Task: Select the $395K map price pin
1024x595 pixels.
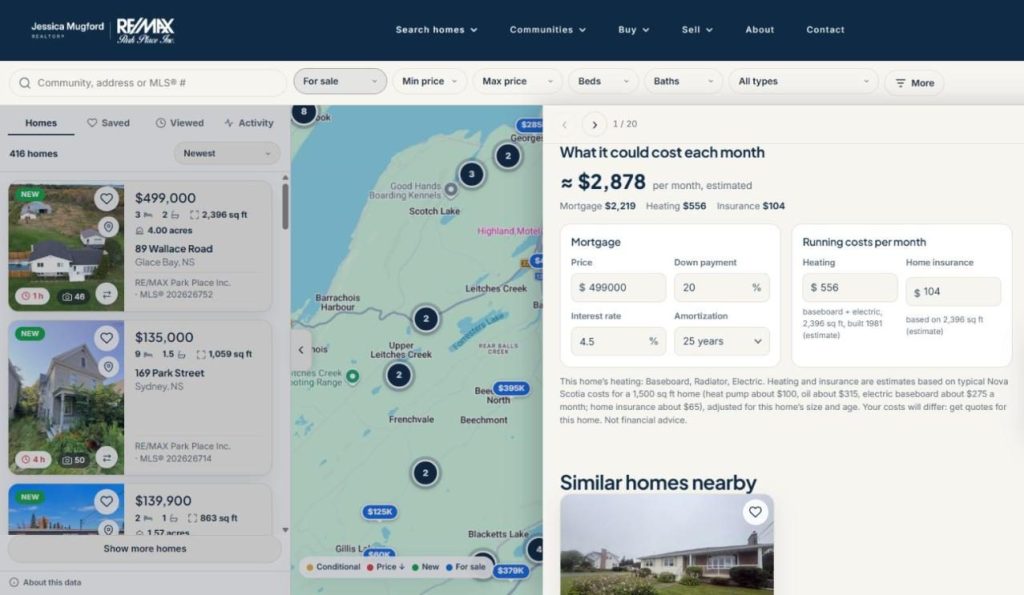Action: (x=511, y=388)
